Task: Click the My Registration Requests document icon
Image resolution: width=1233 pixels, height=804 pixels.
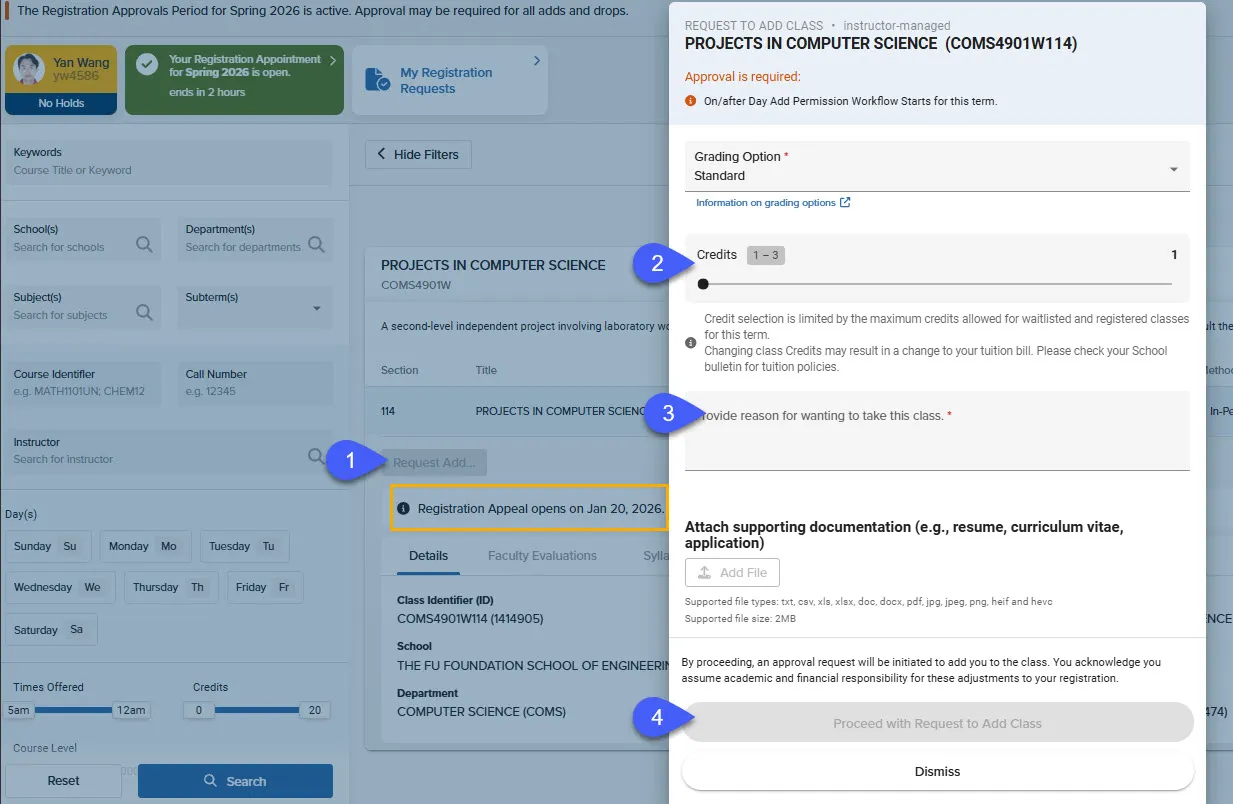Action: [x=377, y=80]
